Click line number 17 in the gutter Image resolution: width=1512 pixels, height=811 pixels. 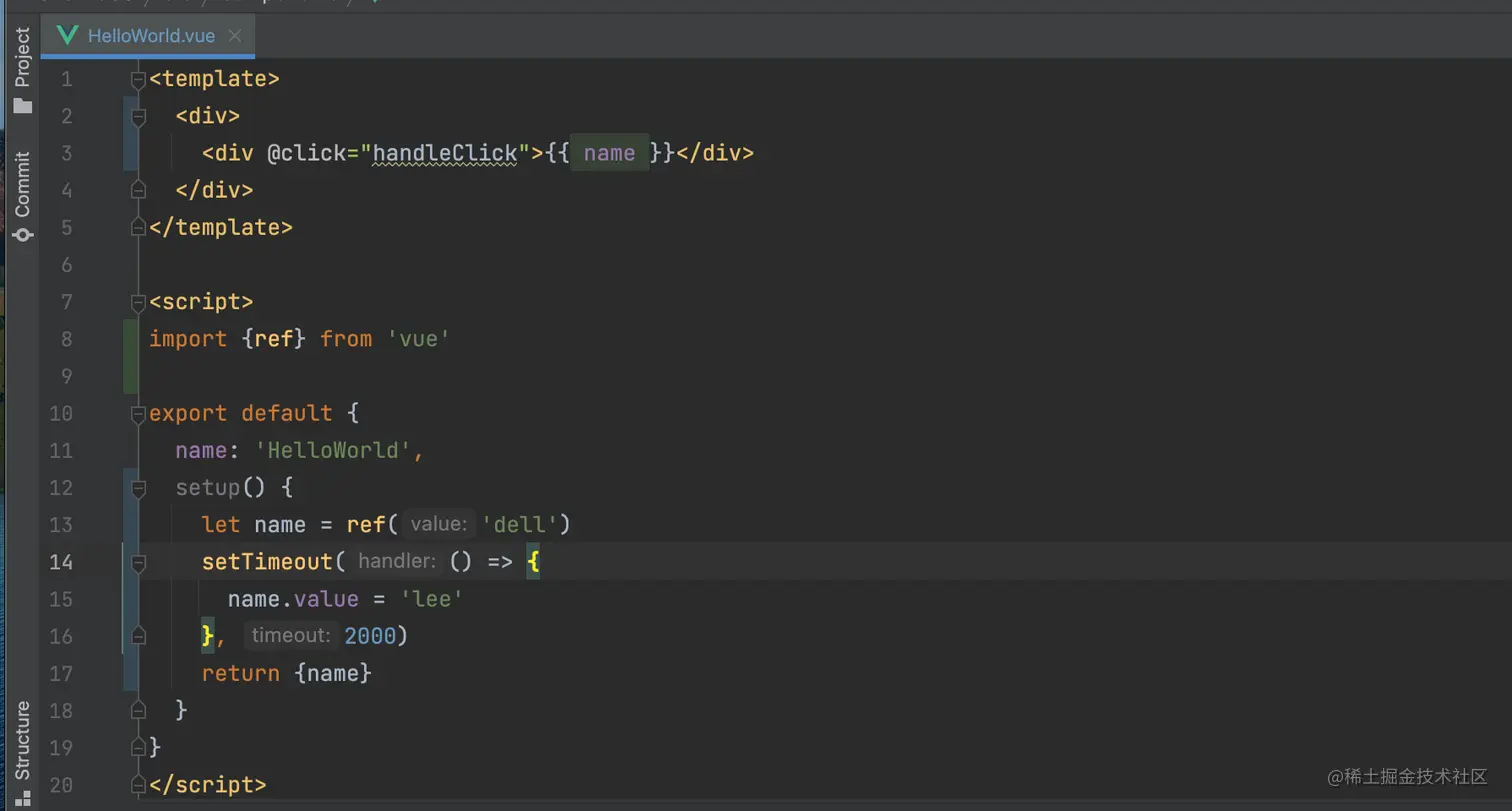[61, 673]
